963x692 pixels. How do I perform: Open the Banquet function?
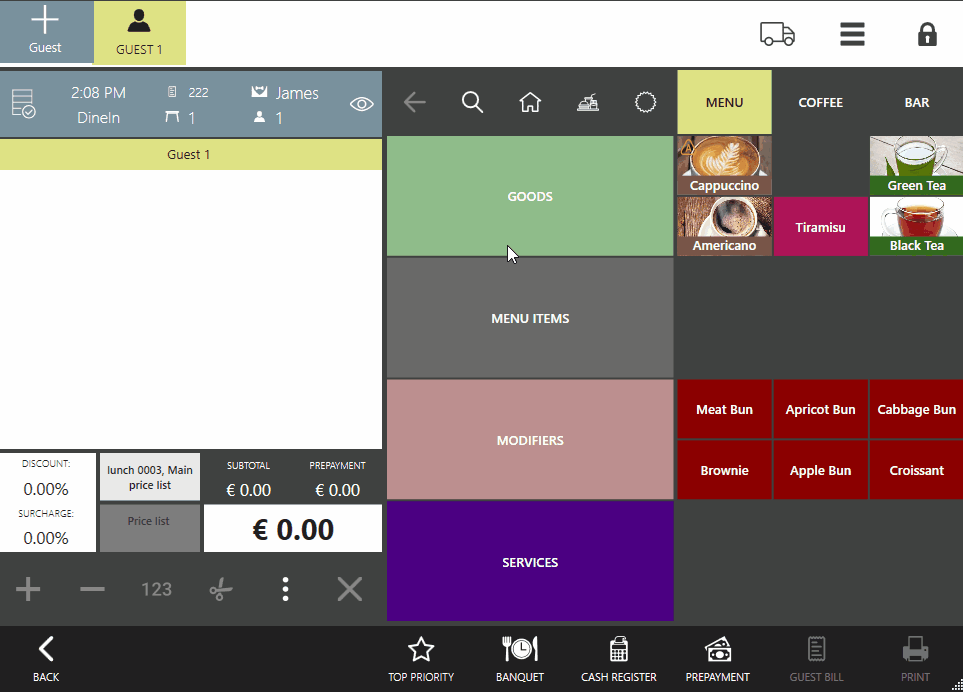pos(520,659)
